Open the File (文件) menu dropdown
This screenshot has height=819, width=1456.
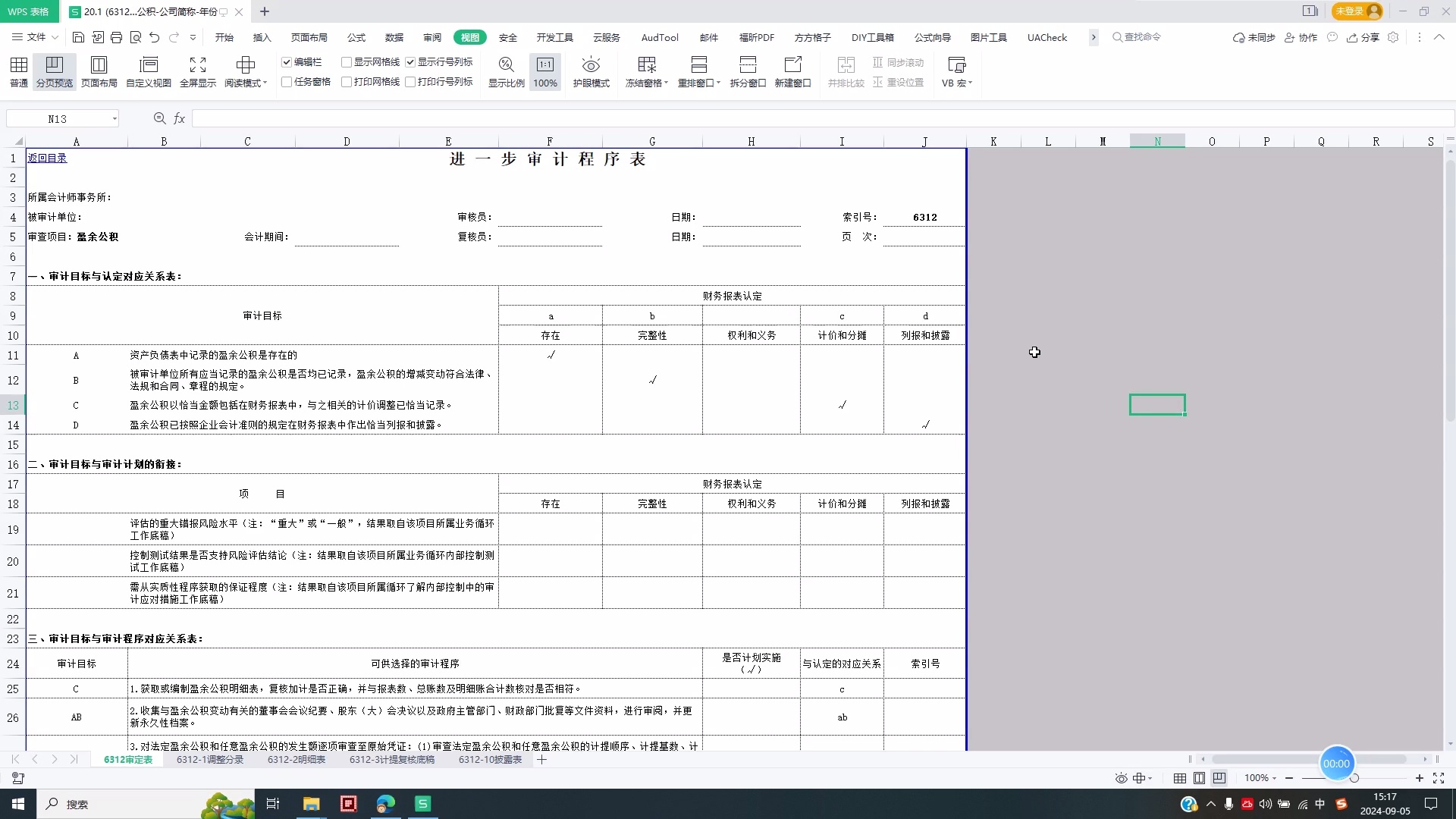[36, 37]
